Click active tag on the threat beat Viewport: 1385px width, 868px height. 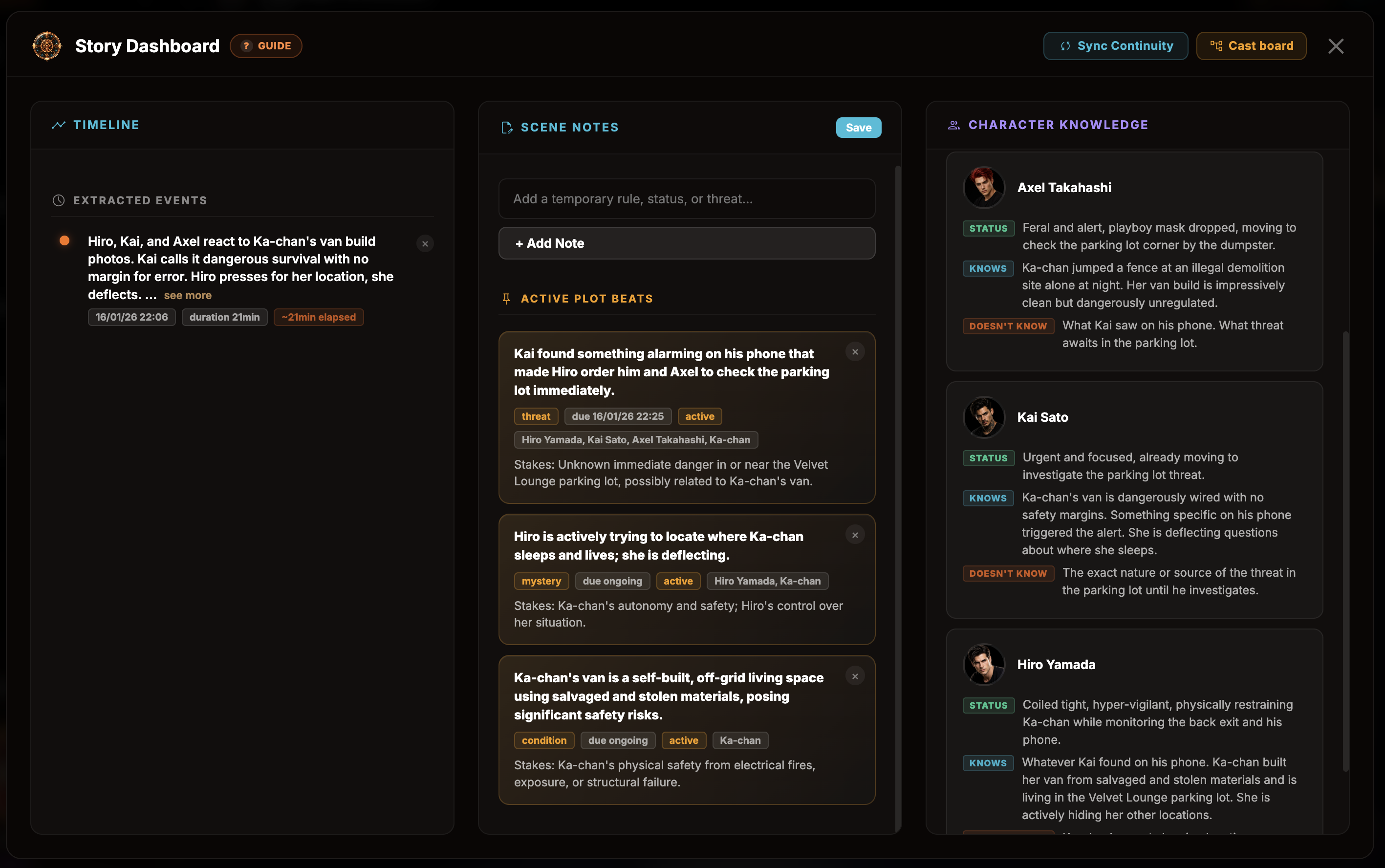click(x=700, y=416)
